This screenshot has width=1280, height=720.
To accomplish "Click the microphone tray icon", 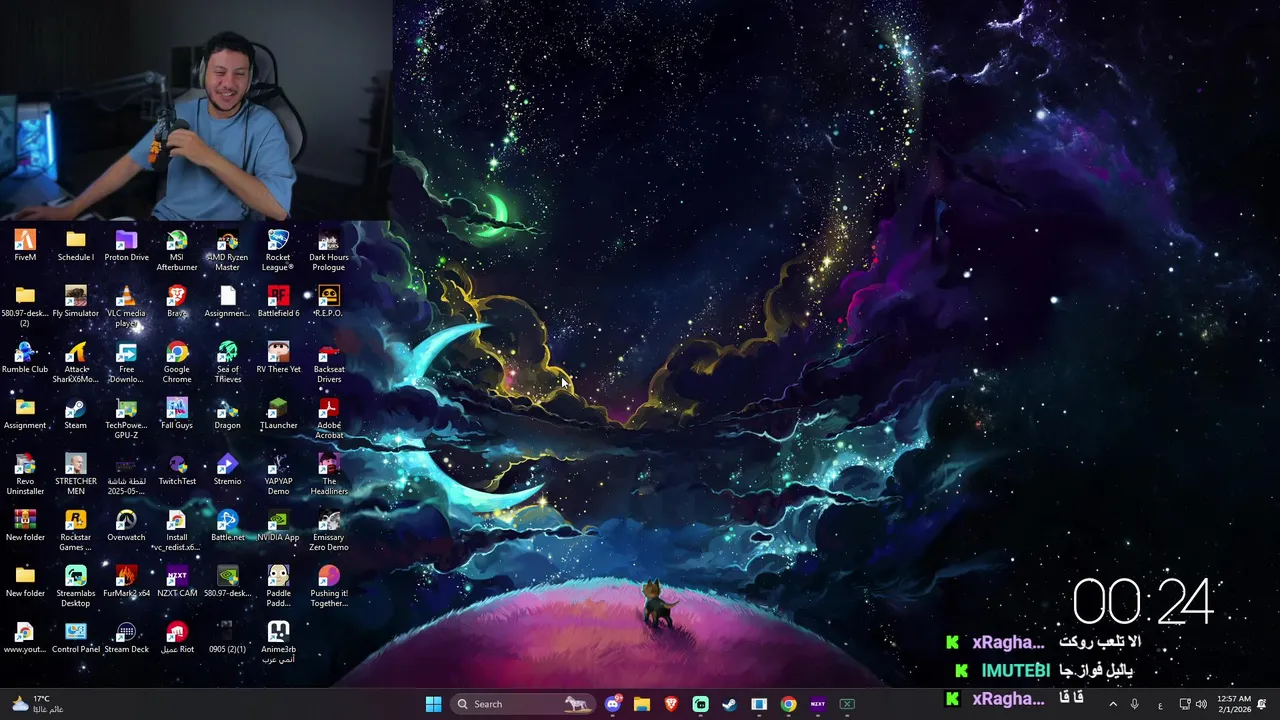I will coord(1134,704).
